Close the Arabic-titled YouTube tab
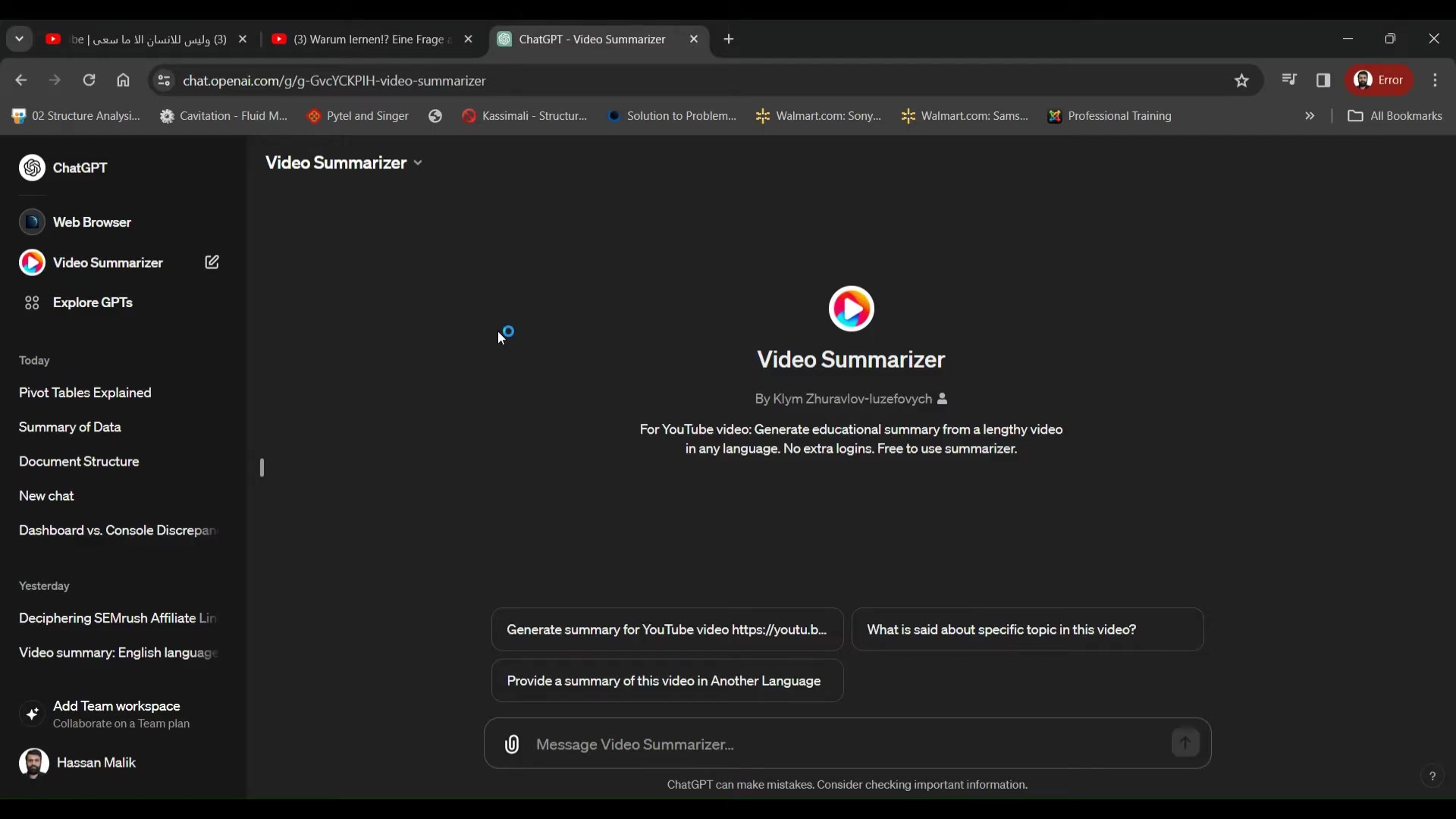The image size is (1456, 819). click(243, 39)
